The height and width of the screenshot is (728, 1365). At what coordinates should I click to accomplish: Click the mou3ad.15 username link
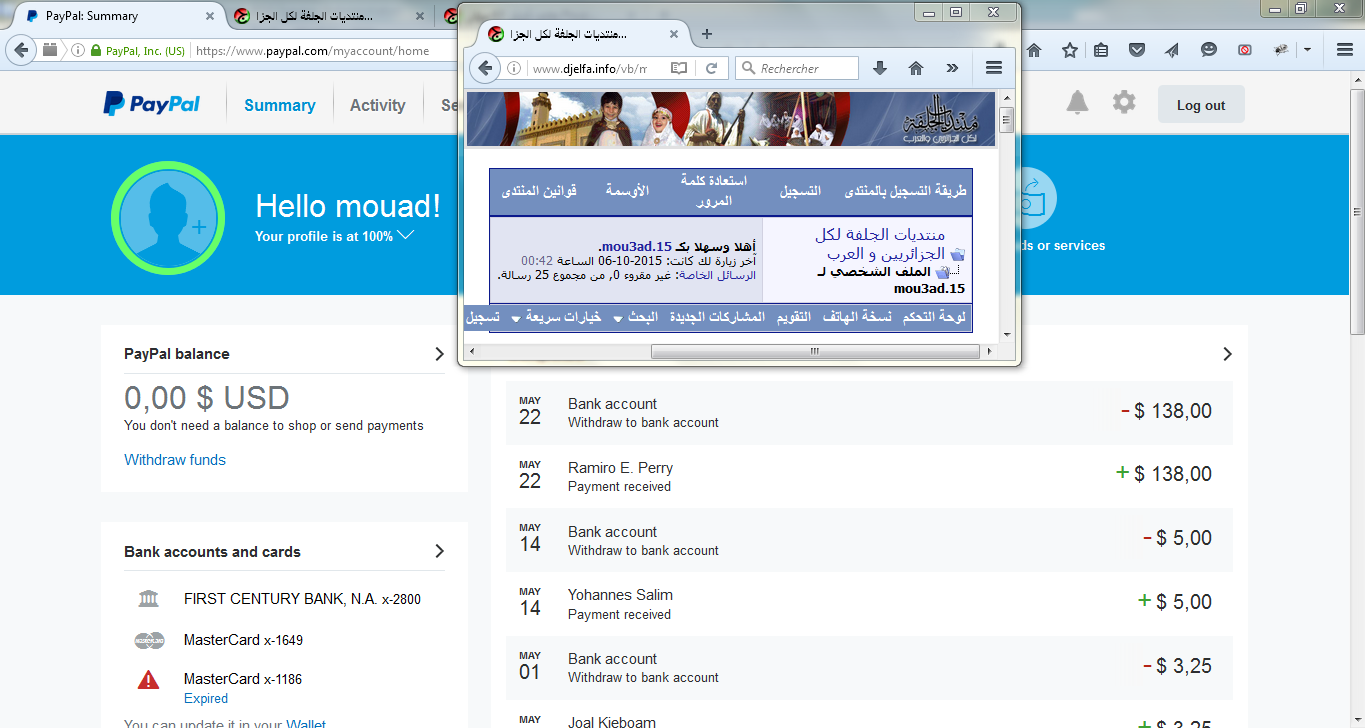point(636,247)
